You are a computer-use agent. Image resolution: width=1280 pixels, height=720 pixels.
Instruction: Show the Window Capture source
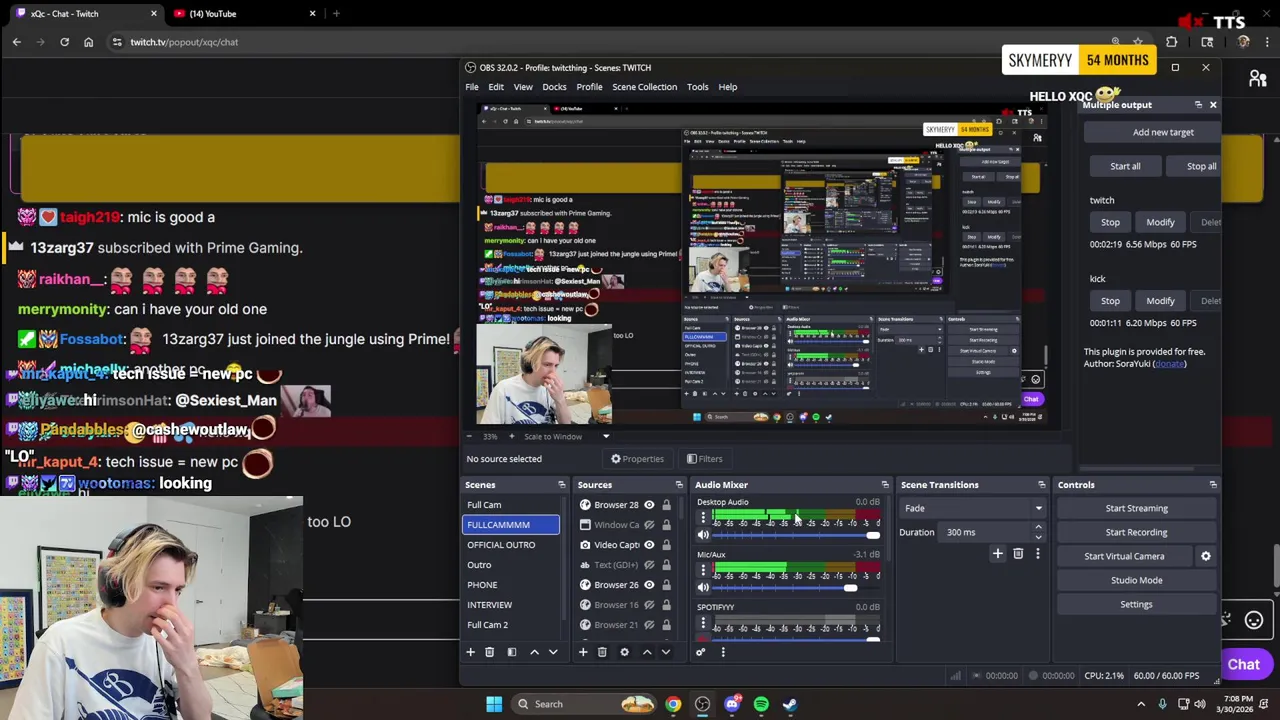[649, 525]
